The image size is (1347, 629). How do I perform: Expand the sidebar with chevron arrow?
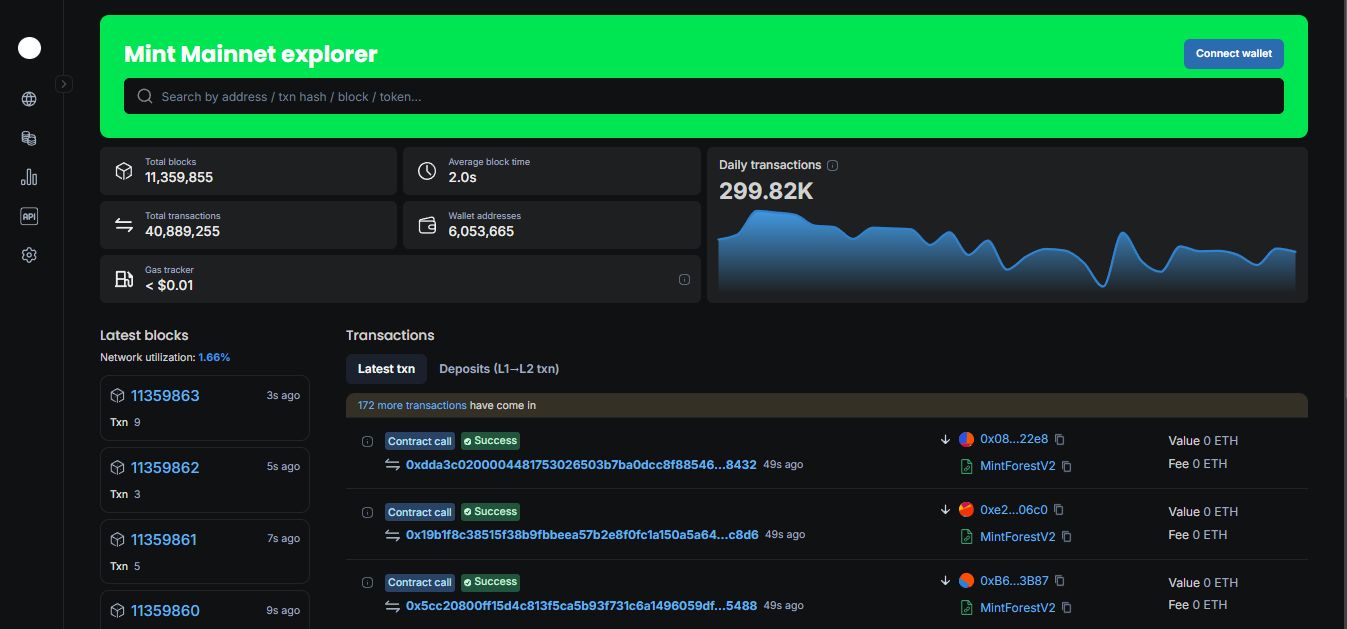click(x=64, y=84)
